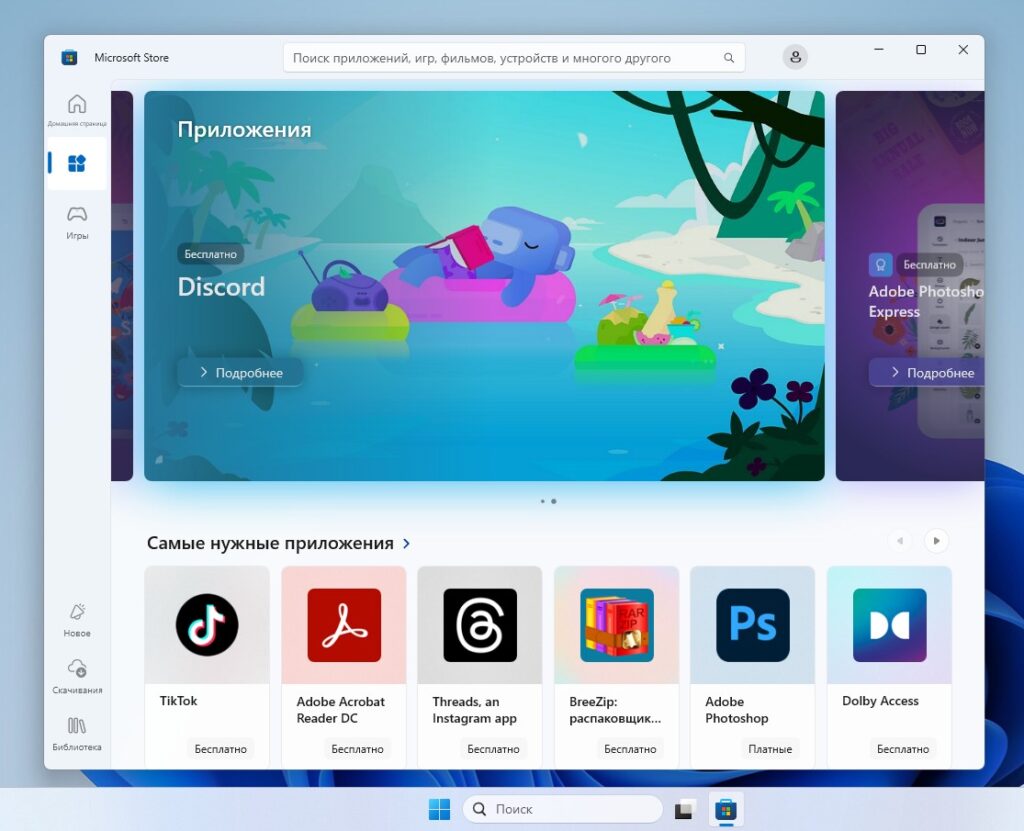Image resolution: width=1024 pixels, height=831 pixels.
Task: Select the Apps section in sidebar
Action: [77, 163]
